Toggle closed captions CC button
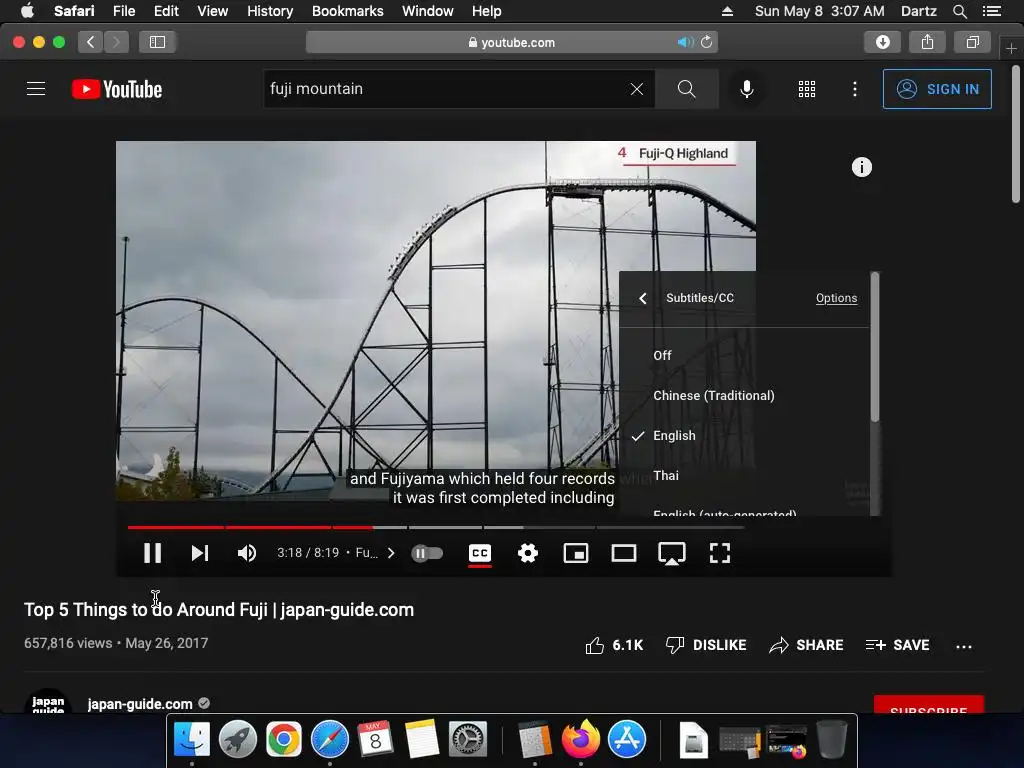Image resolution: width=1024 pixels, height=768 pixels. pos(480,553)
